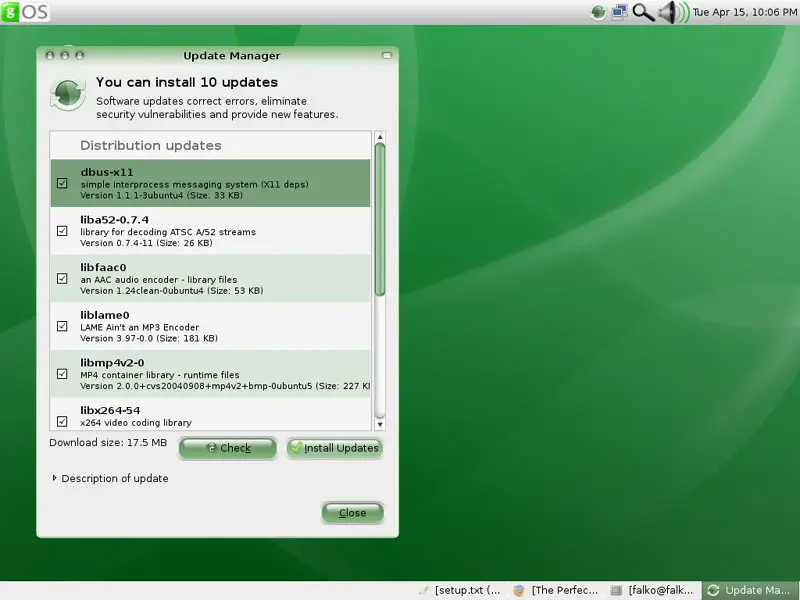Switch to setup.txt taskbar window
The height and width of the screenshot is (600, 800).
pyautogui.click(x=460, y=590)
